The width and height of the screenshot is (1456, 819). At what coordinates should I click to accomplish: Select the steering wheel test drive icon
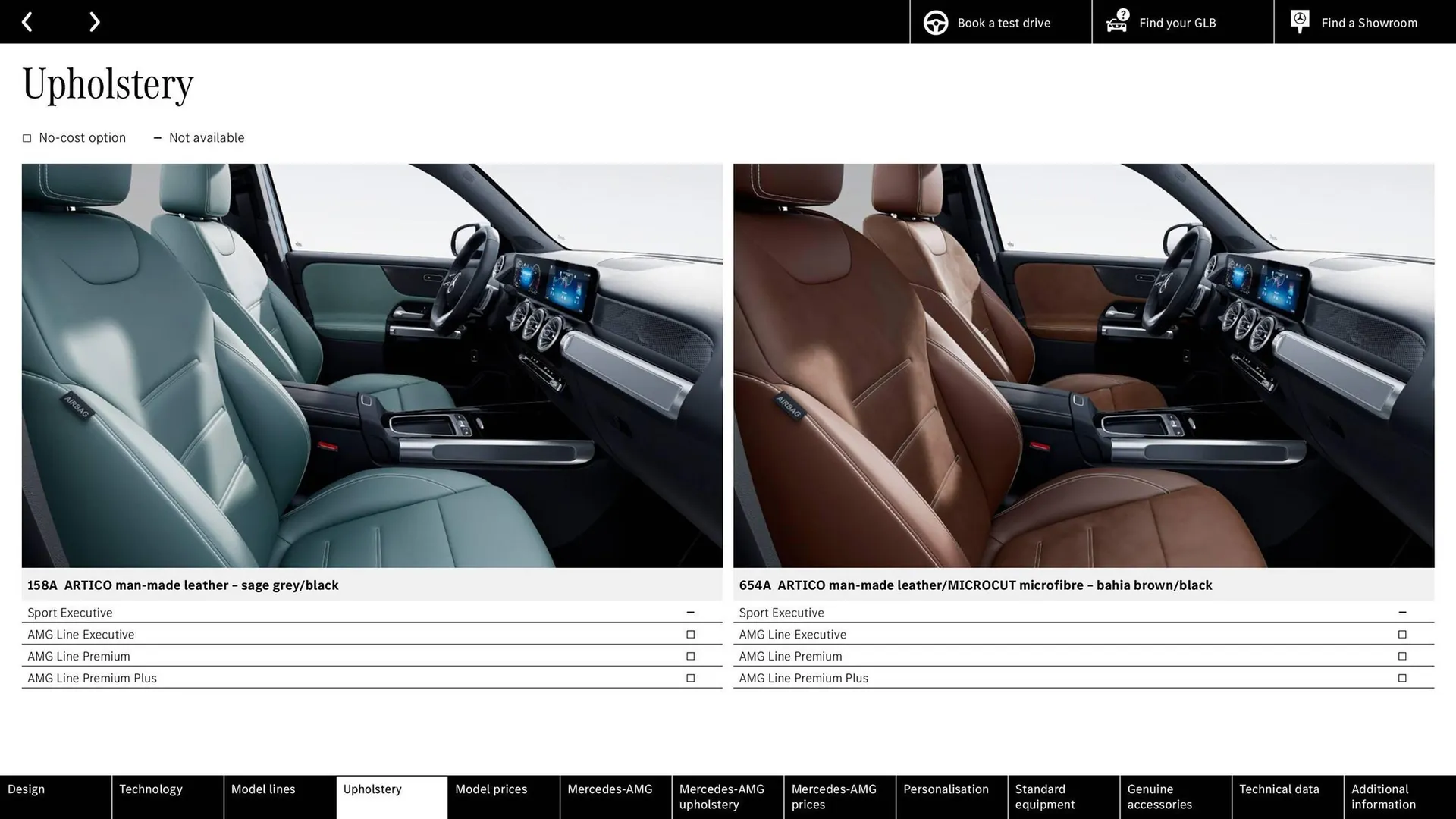[x=935, y=22]
